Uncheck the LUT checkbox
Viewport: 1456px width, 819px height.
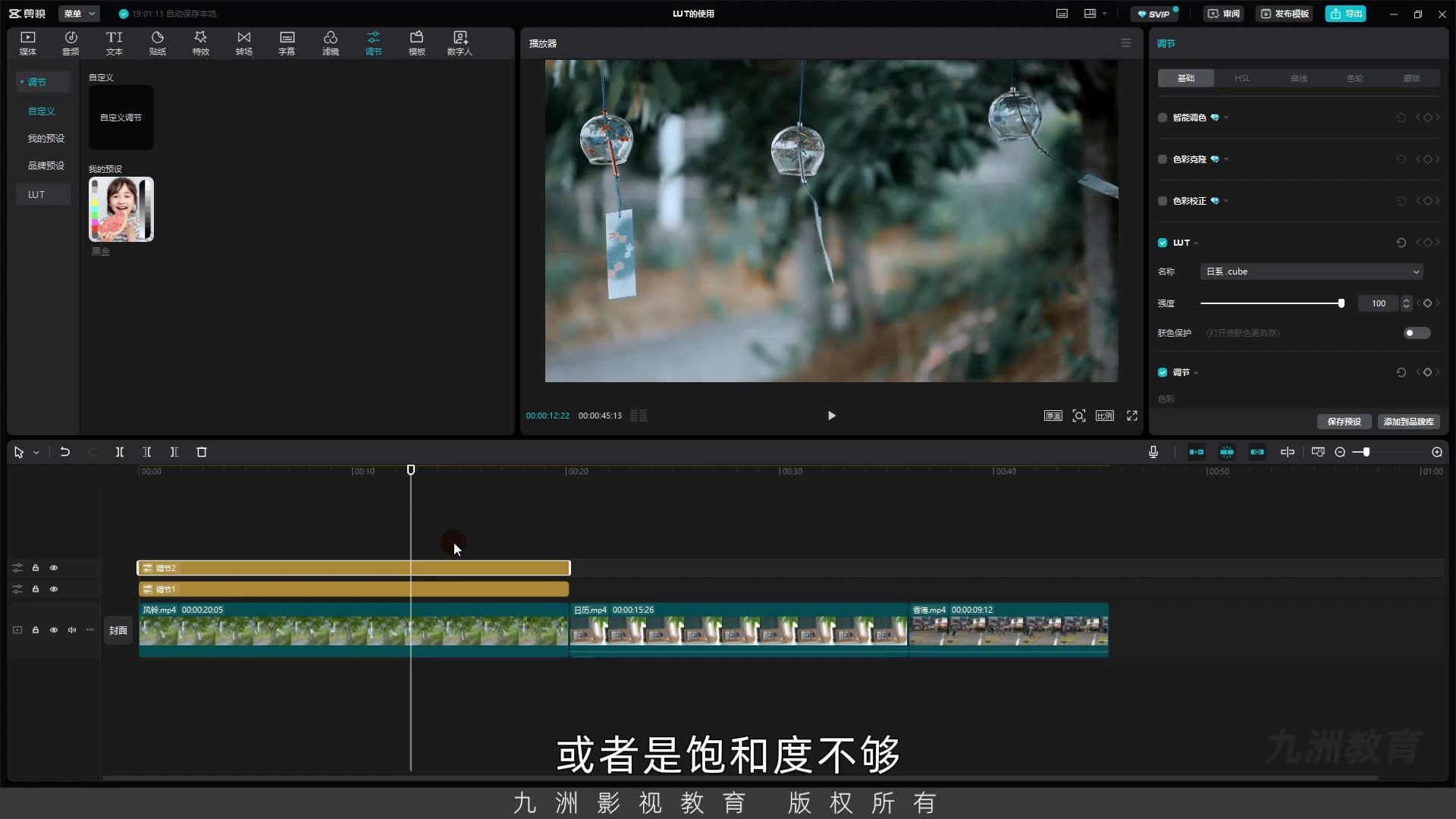1163,243
